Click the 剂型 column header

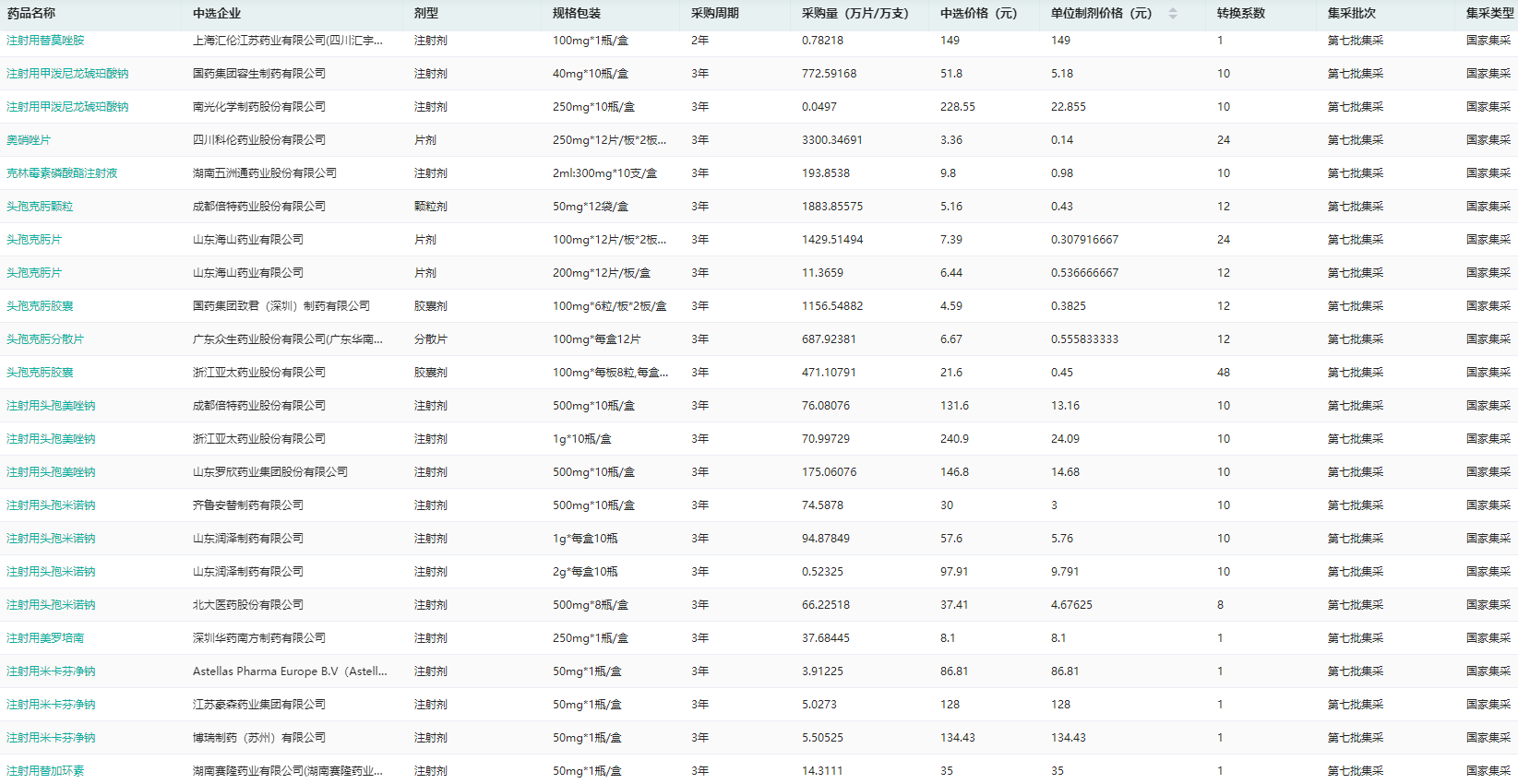426,14
